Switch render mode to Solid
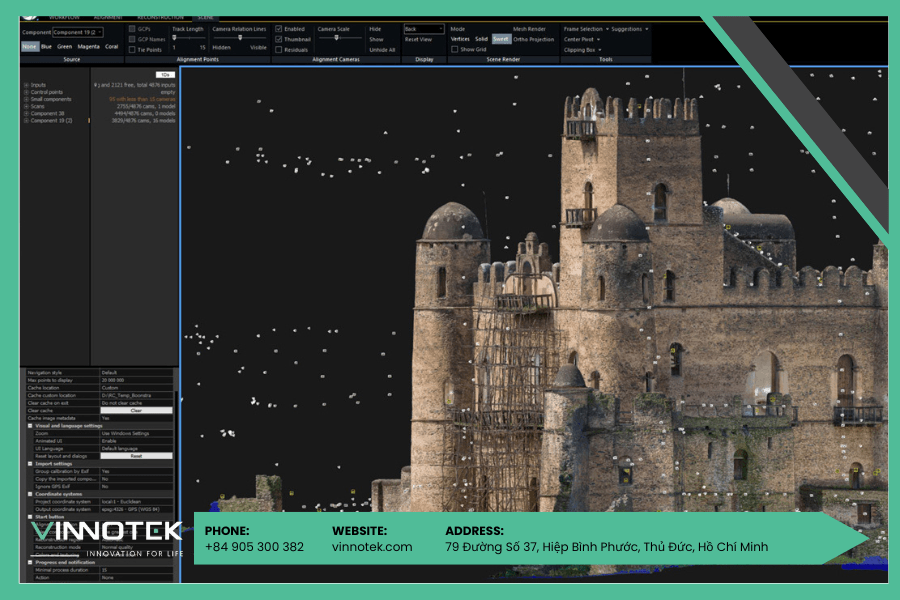The width and height of the screenshot is (900, 600). 481,39
